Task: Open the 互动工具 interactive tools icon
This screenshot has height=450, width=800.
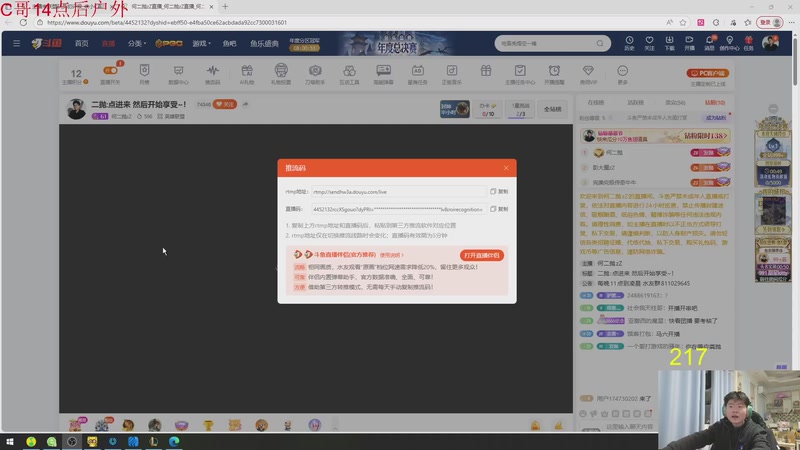Action: 349,73
